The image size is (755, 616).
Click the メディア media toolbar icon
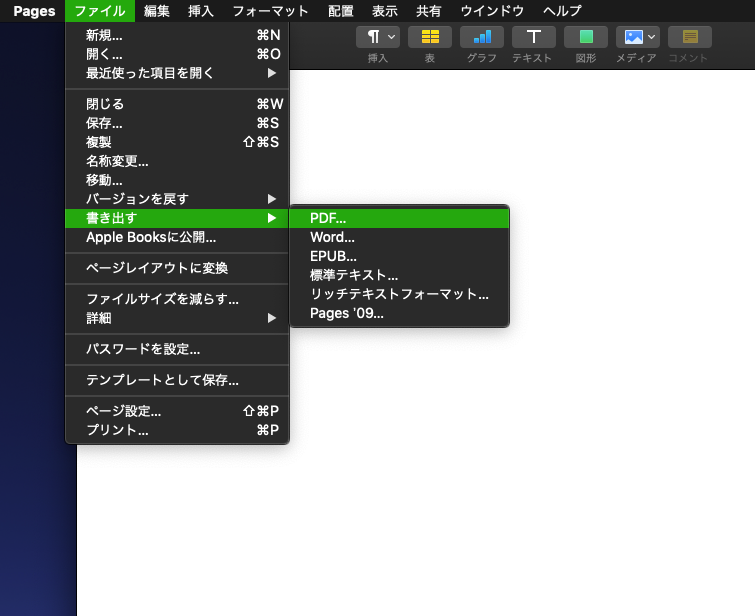(633, 37)
